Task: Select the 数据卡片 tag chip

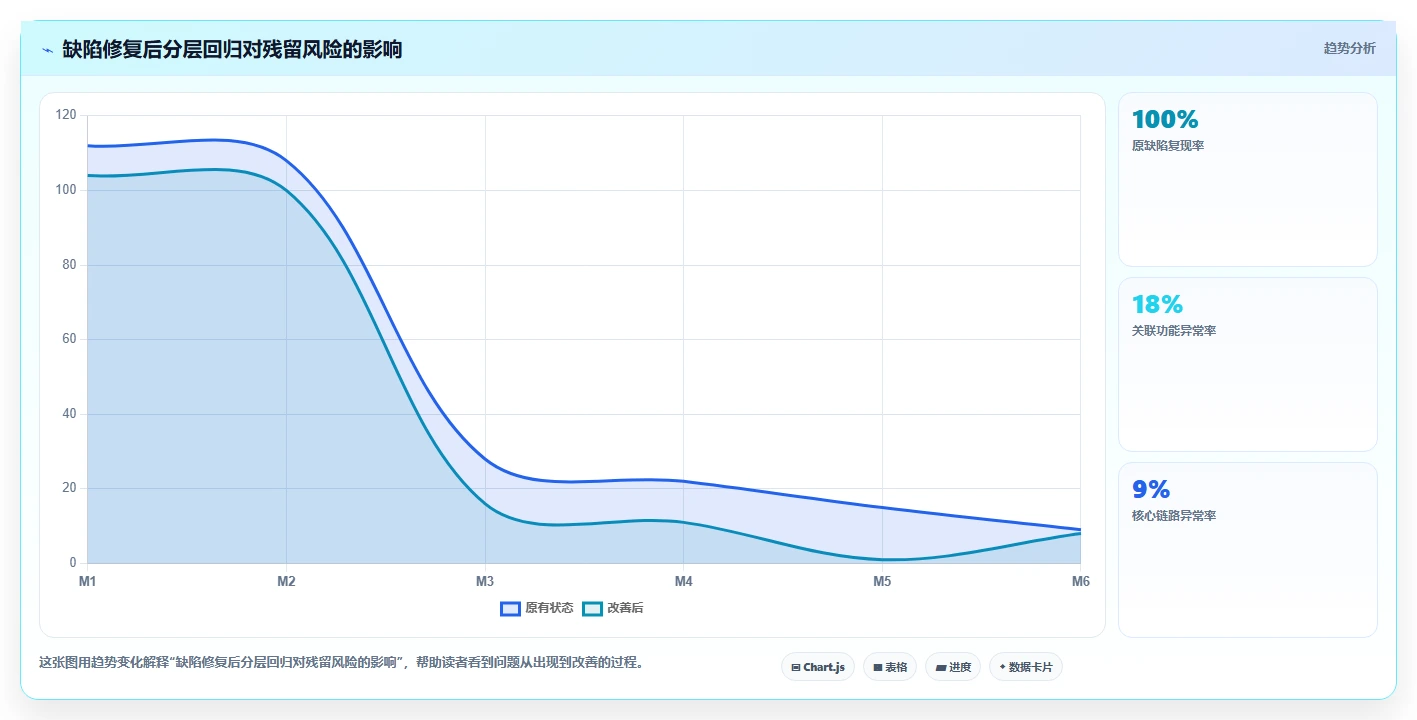Action: [1026, 667]
